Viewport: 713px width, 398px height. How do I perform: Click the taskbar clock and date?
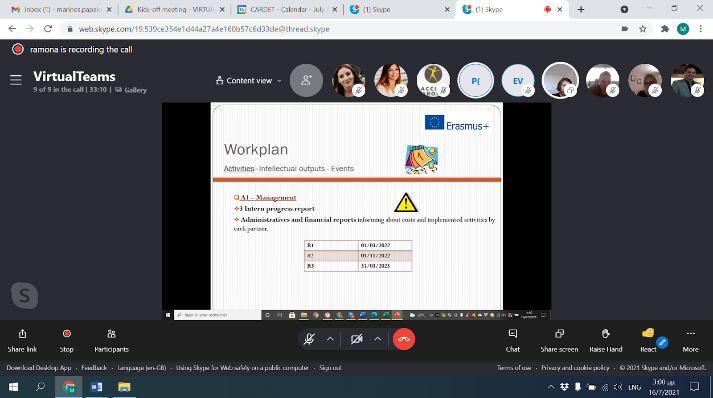(x=664, y=387)
